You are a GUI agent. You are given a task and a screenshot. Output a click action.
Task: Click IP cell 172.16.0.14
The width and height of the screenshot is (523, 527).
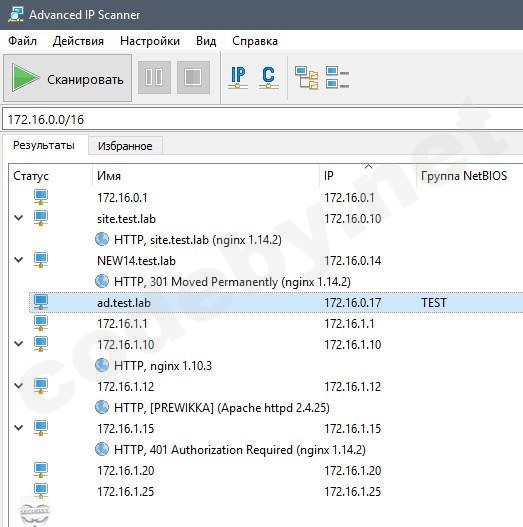pyautogui.click(x=352, y=261)
